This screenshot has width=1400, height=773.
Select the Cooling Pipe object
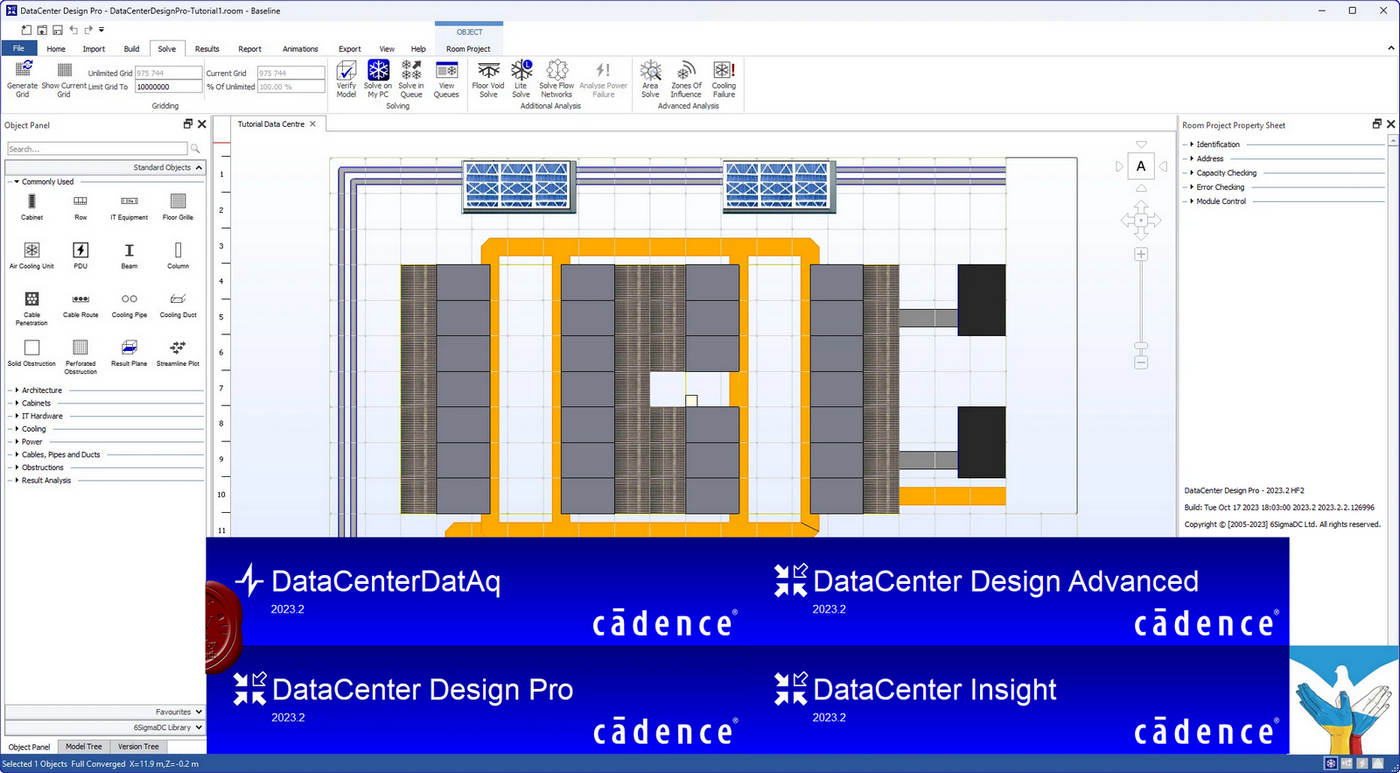[129, 304]
